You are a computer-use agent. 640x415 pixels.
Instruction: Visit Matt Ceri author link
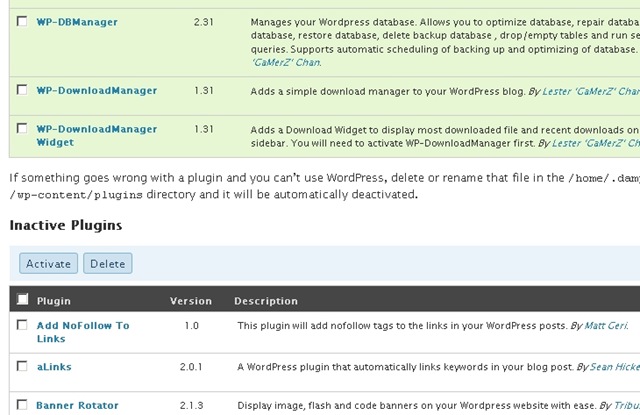[x=606, y=326]
